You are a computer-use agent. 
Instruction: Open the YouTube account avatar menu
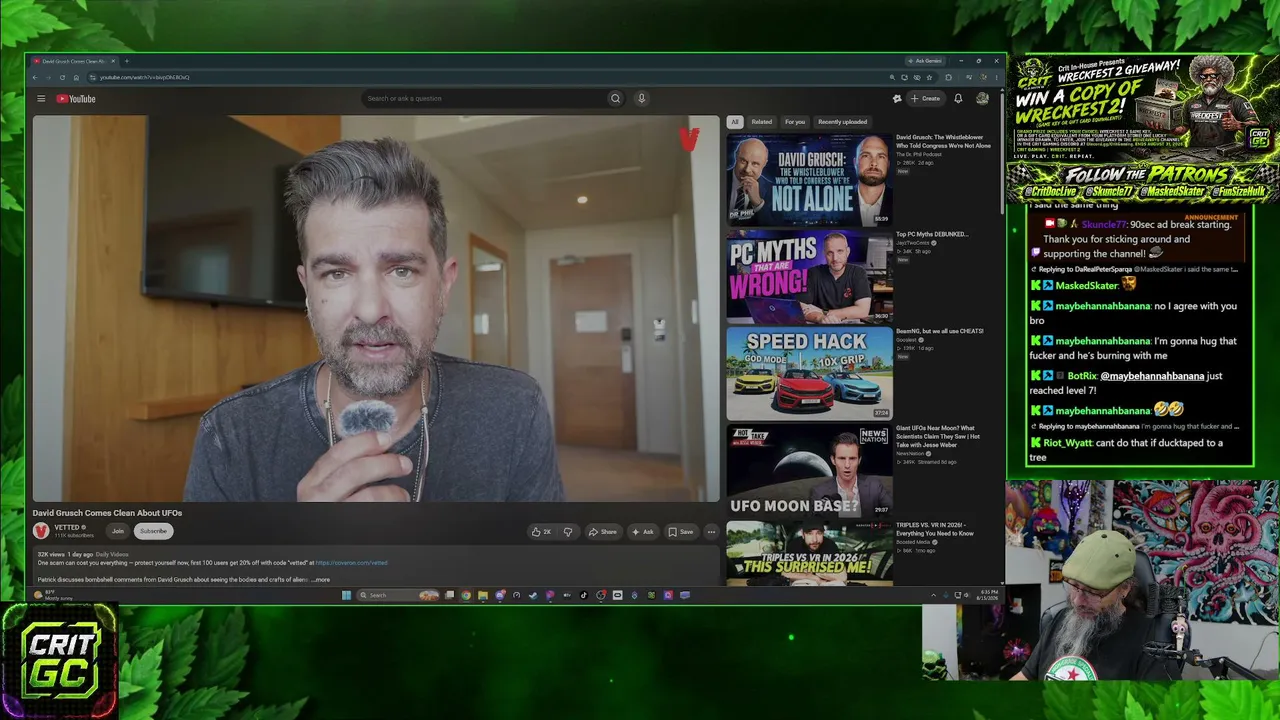coord(982,99)
